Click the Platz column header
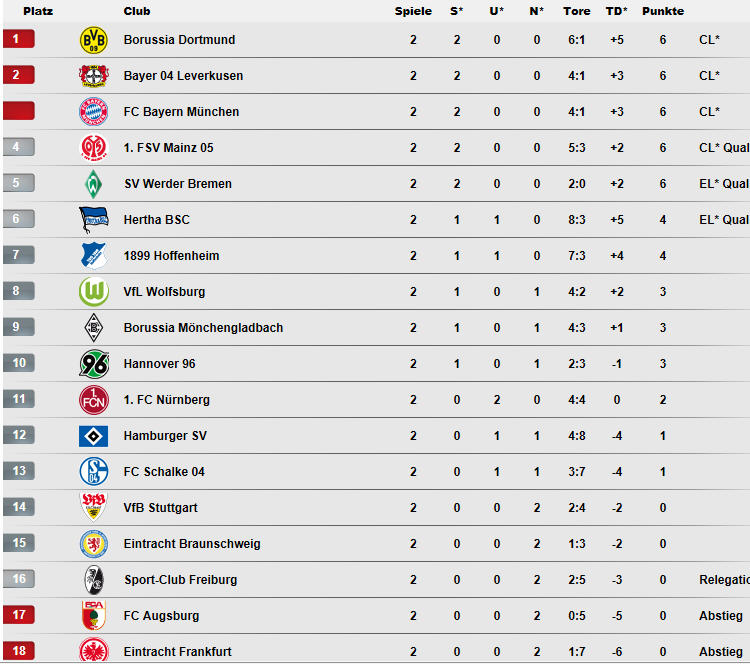 point(38,11)
